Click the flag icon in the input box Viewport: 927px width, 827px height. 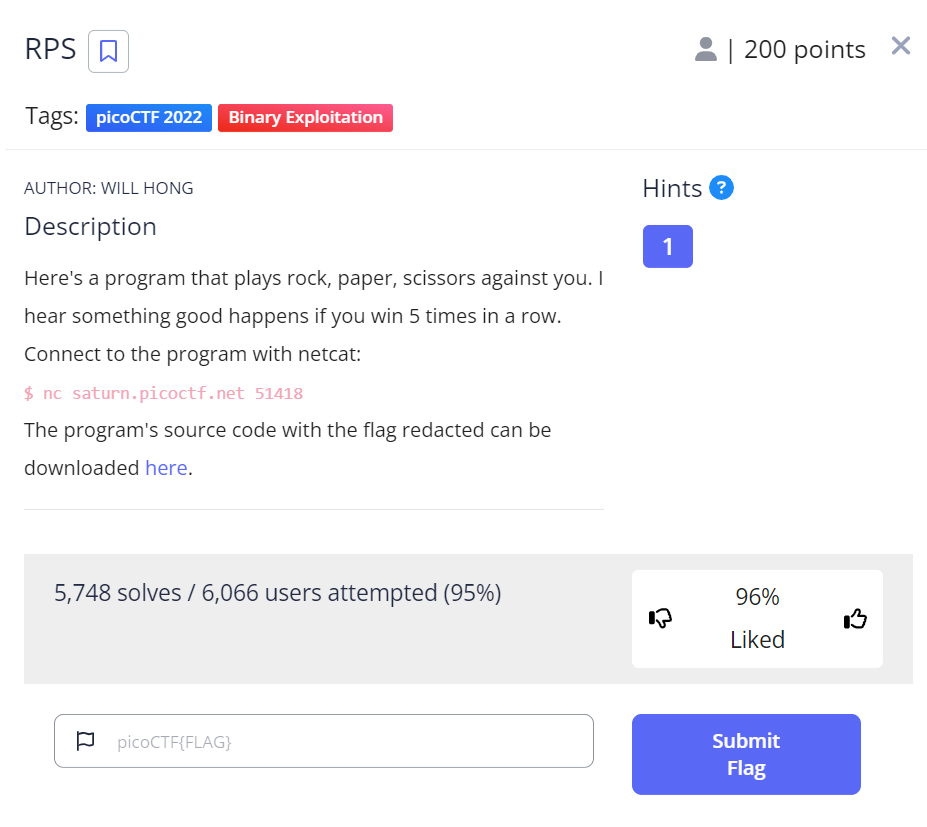click(x=86, y=741)
